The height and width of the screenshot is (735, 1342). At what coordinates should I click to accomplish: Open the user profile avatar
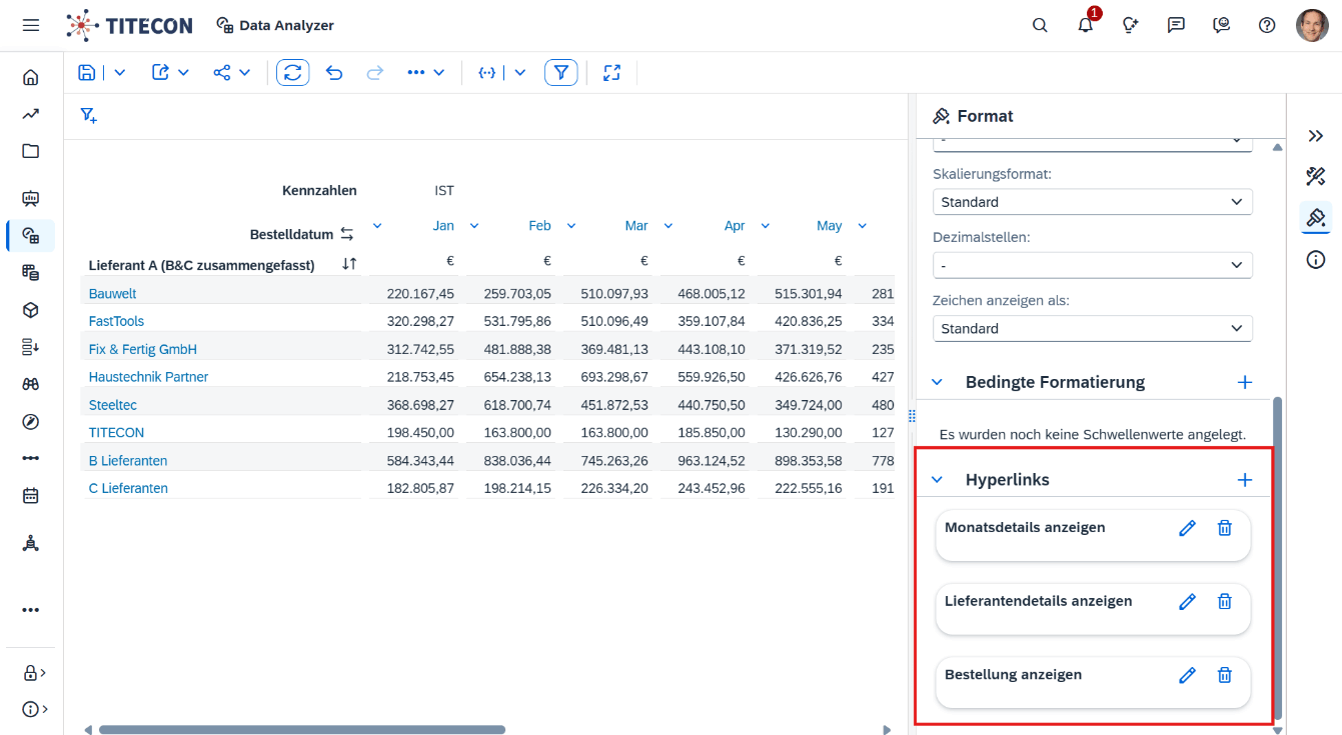[1312, 25]
